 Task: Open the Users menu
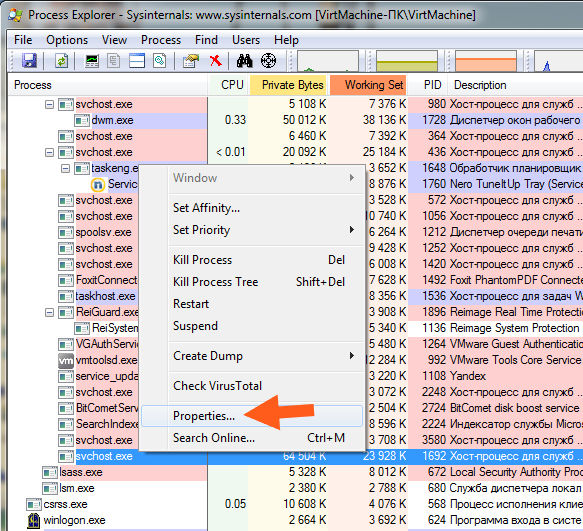tap(246, 40)
